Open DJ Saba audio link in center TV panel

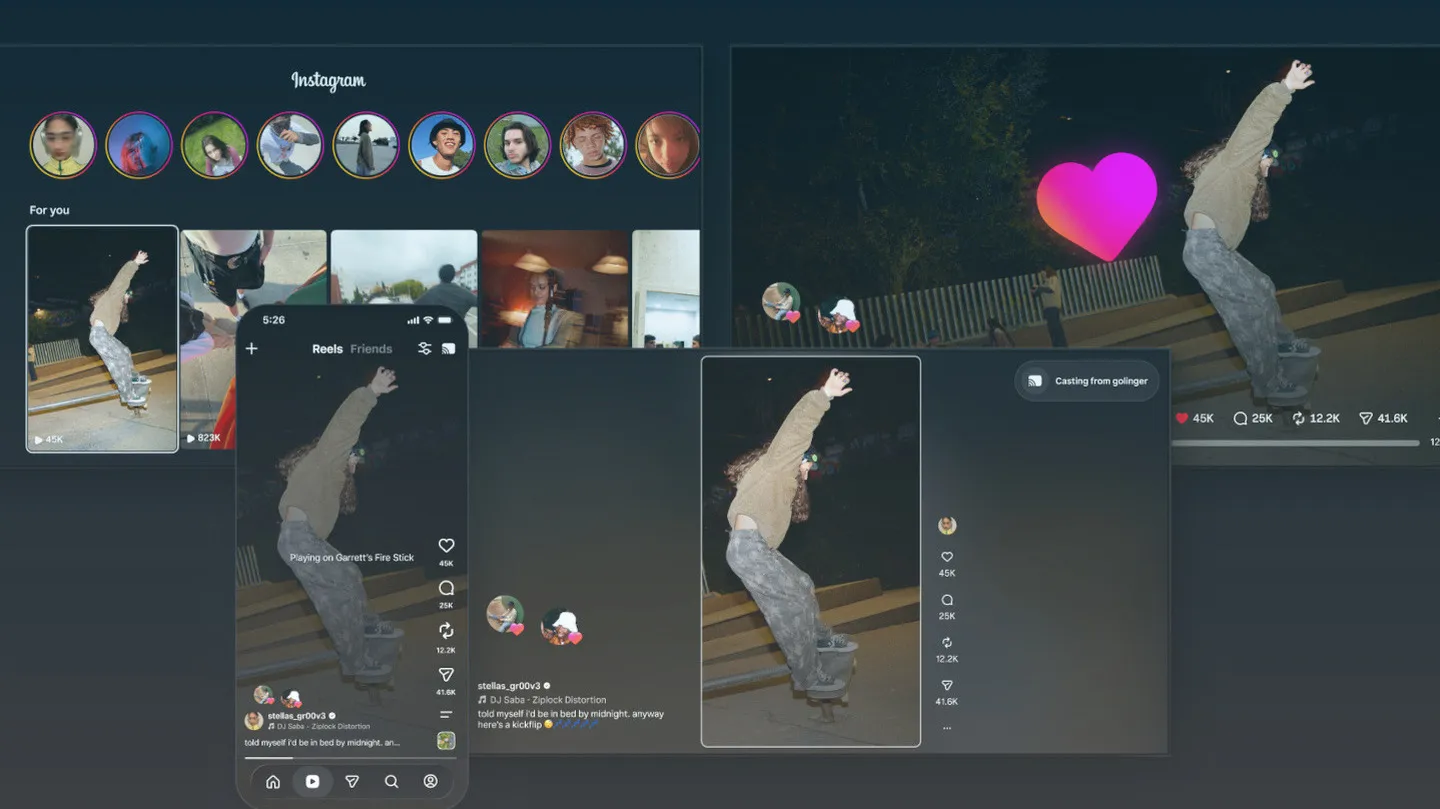click(548, 700)
